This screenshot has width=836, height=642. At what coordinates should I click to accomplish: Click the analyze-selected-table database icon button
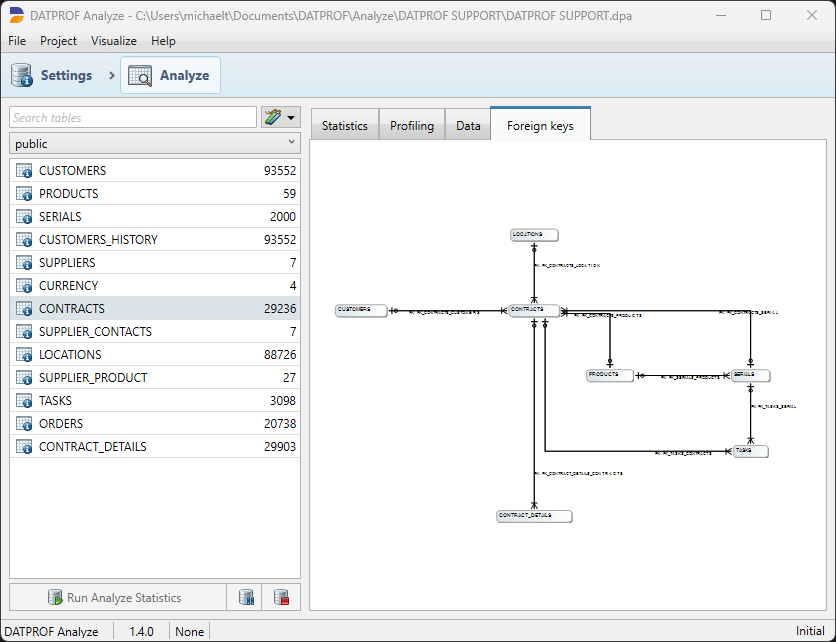tap(246, 598)
